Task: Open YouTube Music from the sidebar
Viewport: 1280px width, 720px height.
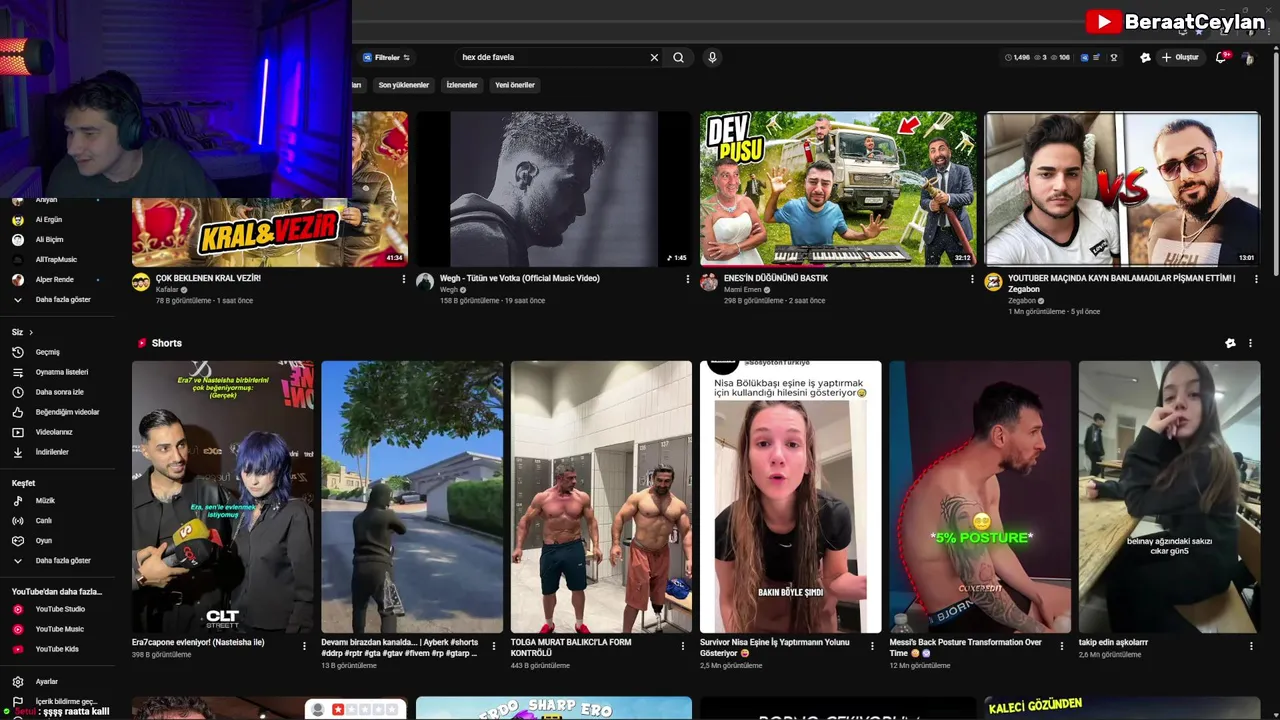Action: point(59,629)
